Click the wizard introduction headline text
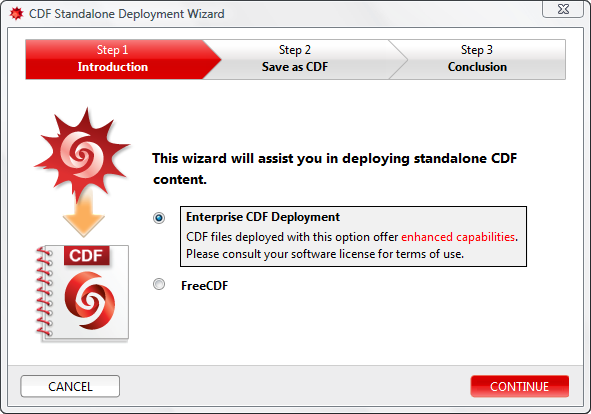The image size is (591, 414). coord(335,169)
